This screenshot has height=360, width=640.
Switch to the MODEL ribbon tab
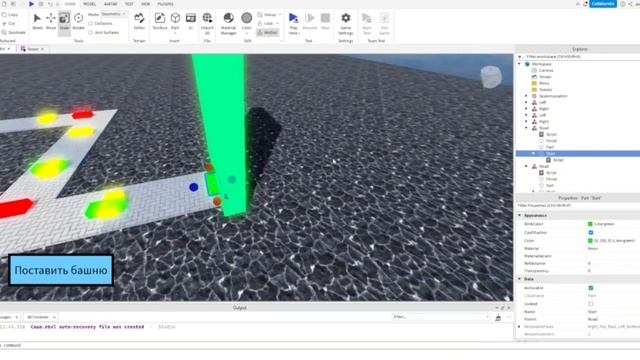point(89,4)
